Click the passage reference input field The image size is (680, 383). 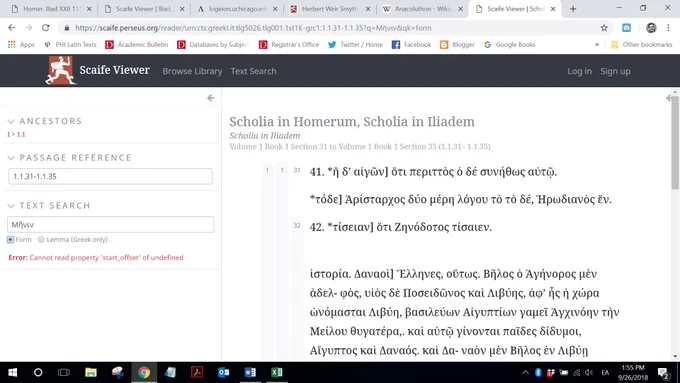pyautogui.click(x=111, y=177)
